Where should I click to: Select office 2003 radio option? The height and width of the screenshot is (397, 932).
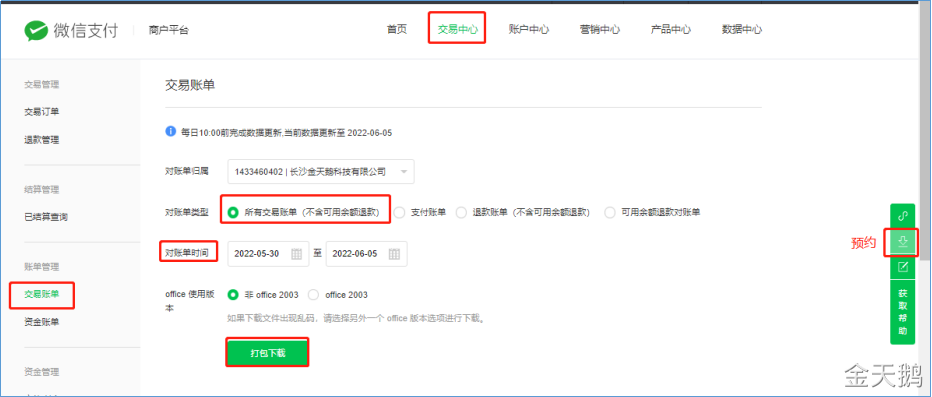click(313, 295)
